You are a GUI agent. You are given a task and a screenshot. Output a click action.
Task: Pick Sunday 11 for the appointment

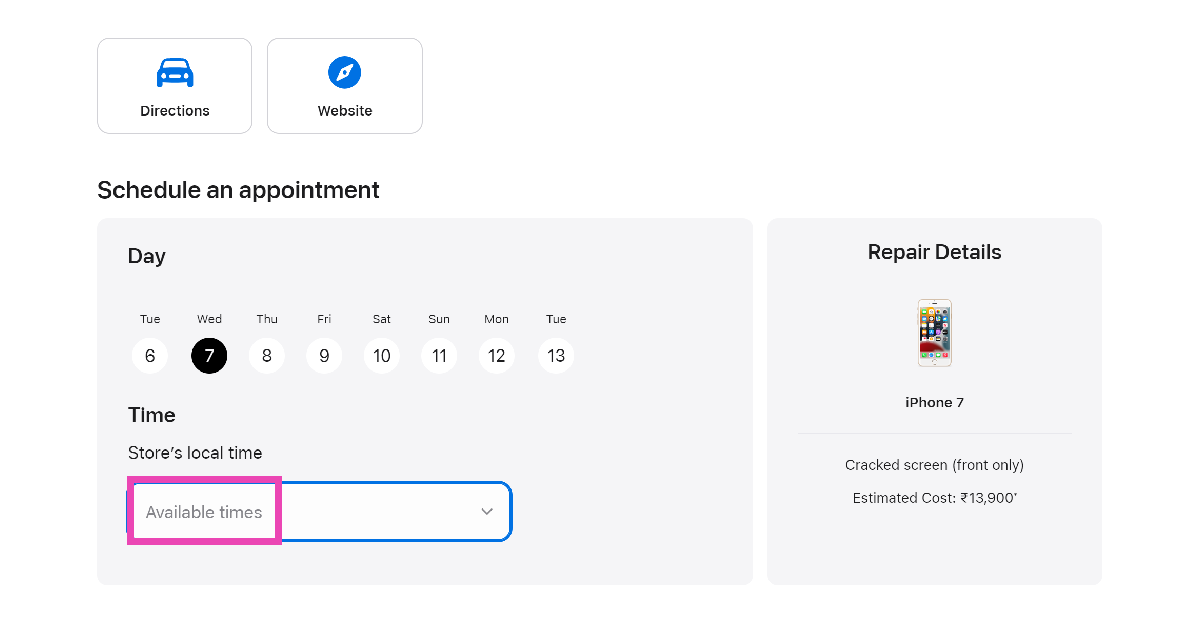pyautogui.click(x=439, y=355)
